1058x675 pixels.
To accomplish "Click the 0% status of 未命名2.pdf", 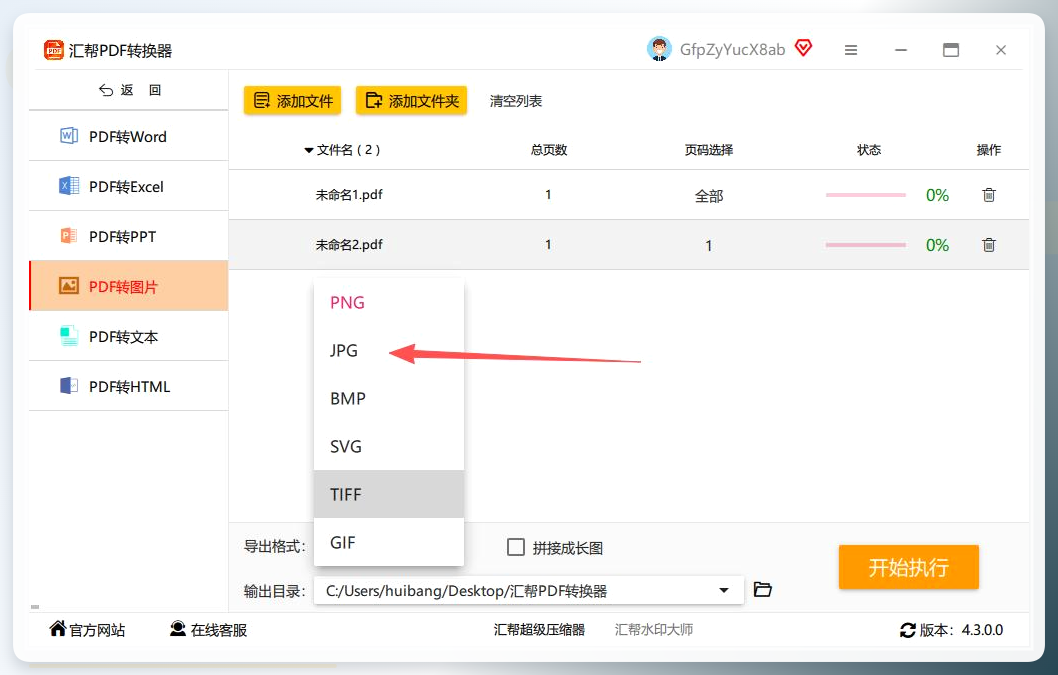I will pos(937,245).
